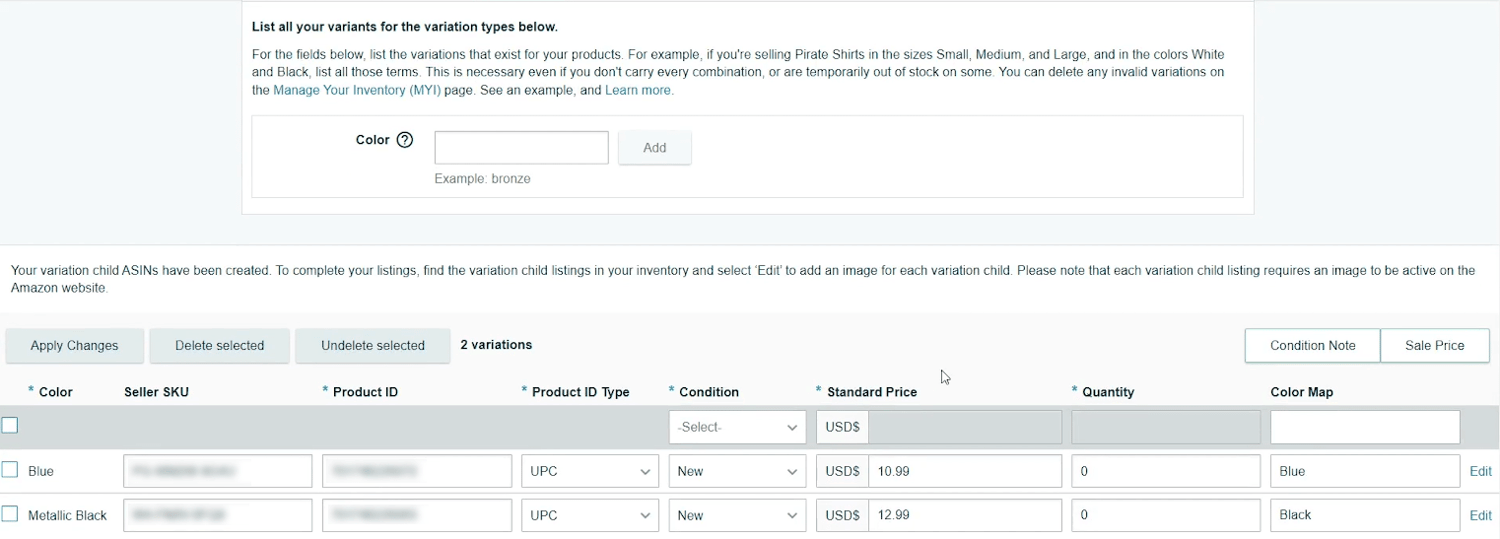This screenshot has width=1500, height=539.
Task: Click the Quantity column header
Action: point(1108,392)
